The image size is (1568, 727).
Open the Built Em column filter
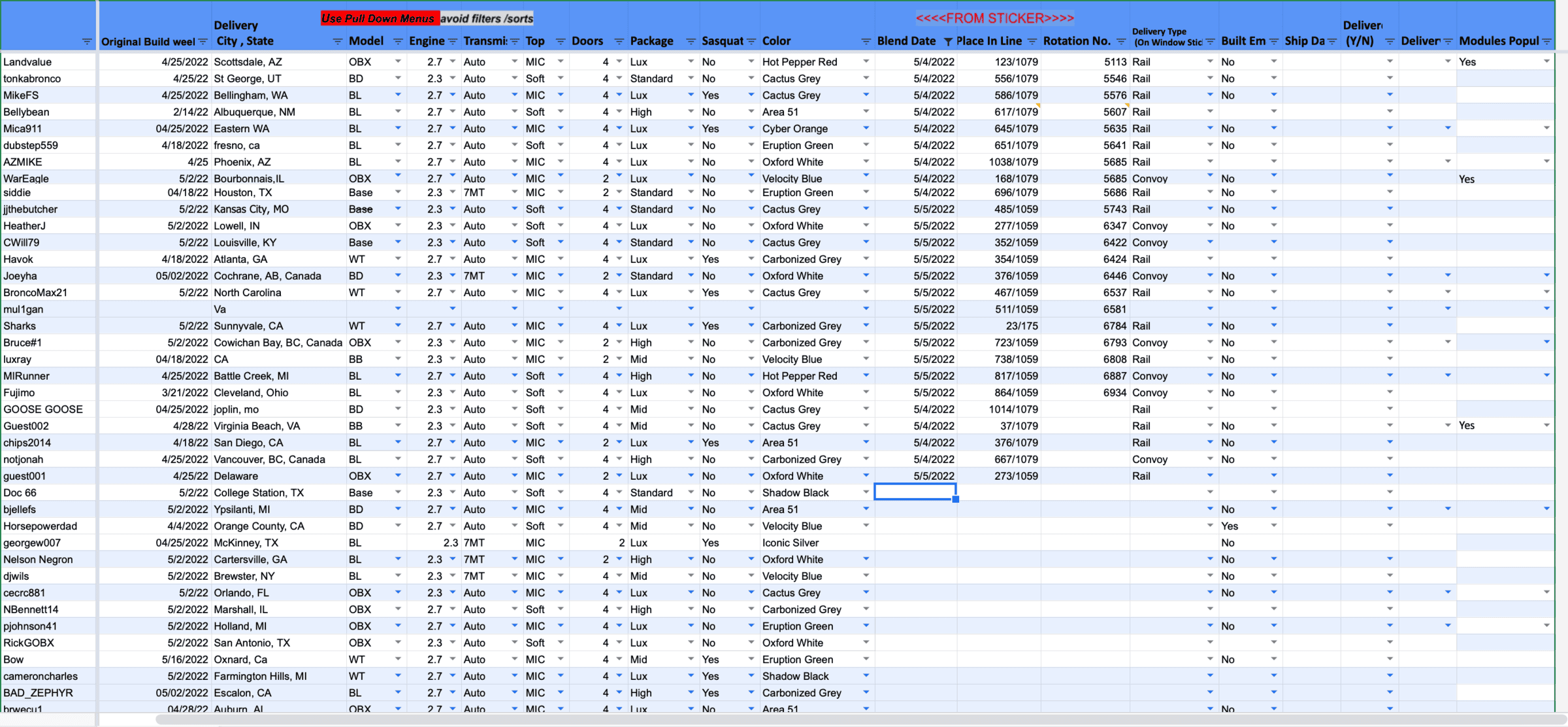[x=1273, y=41]
